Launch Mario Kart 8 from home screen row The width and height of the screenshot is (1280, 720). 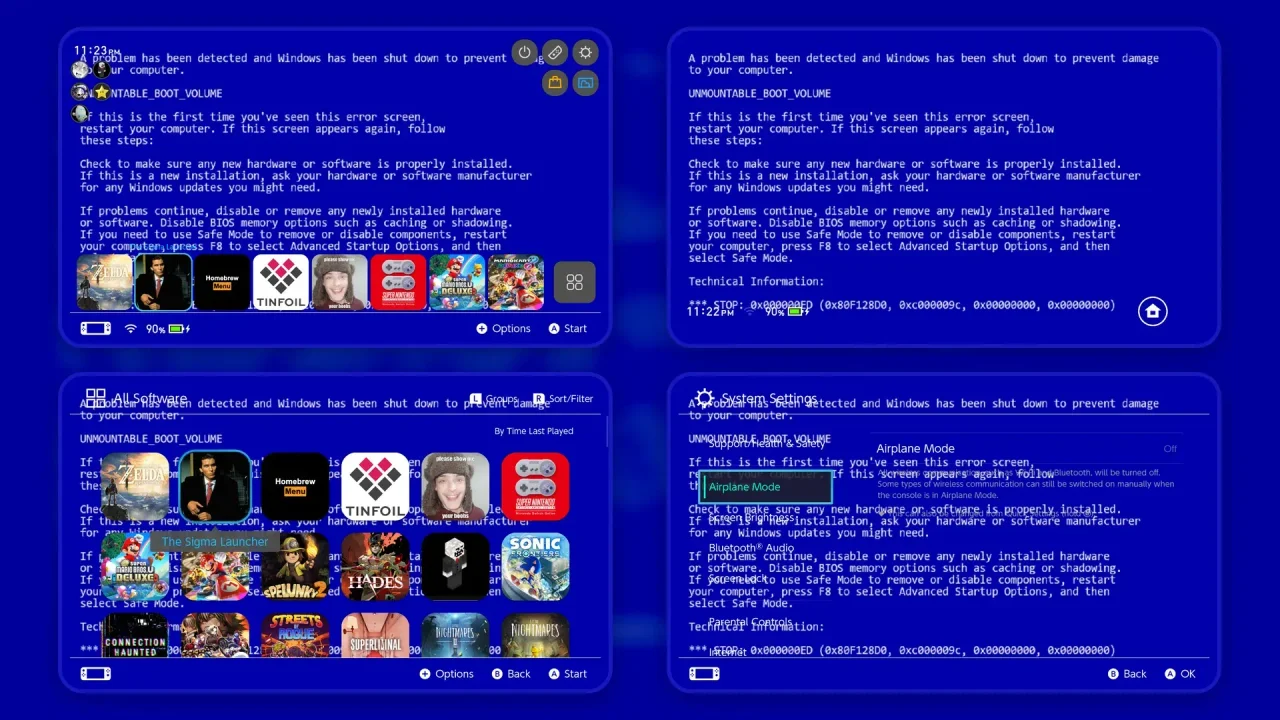pyautogui.click(x=516, y=282)
